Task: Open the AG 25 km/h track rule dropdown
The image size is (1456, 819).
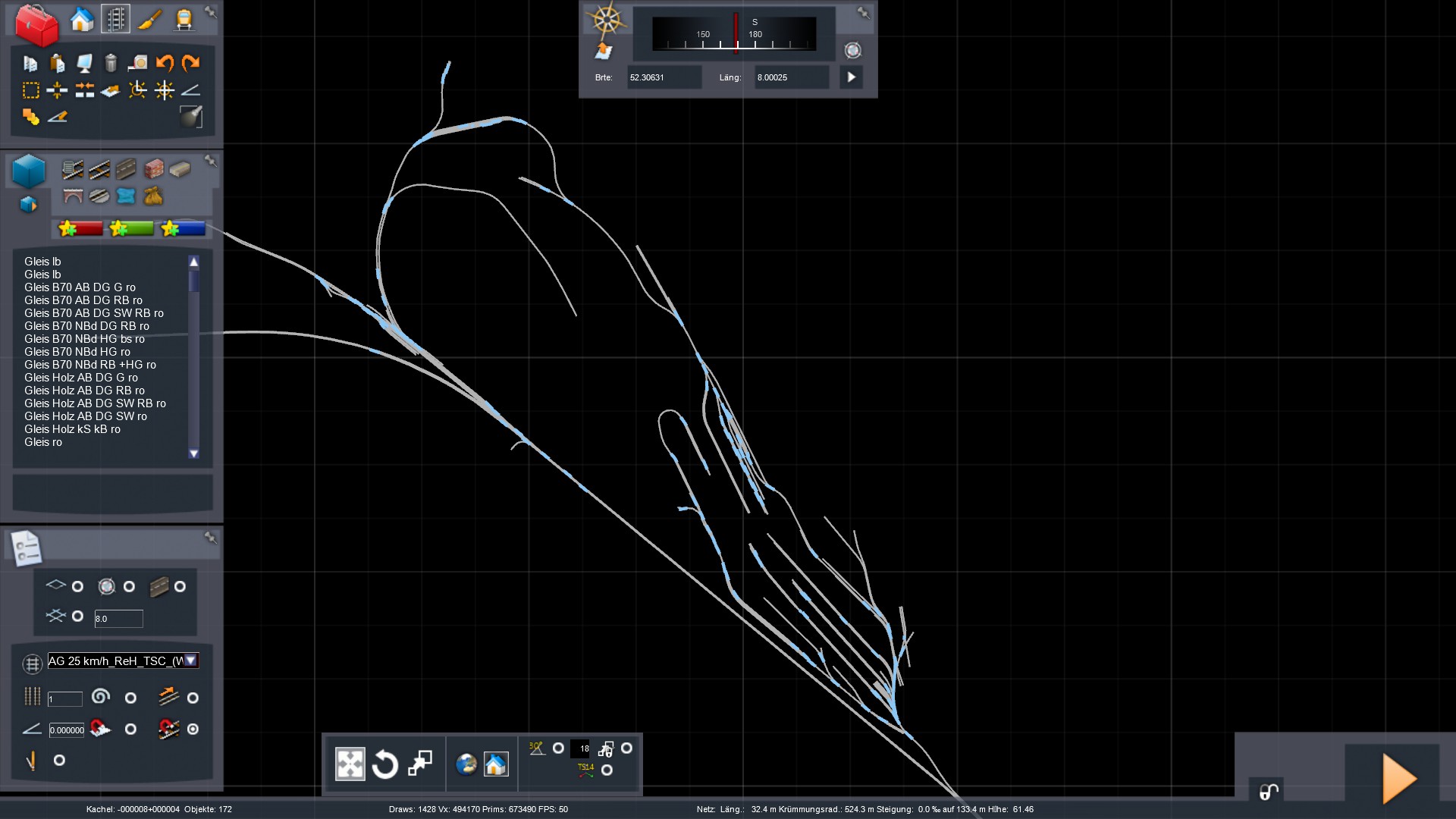Action: pos(191,661)
